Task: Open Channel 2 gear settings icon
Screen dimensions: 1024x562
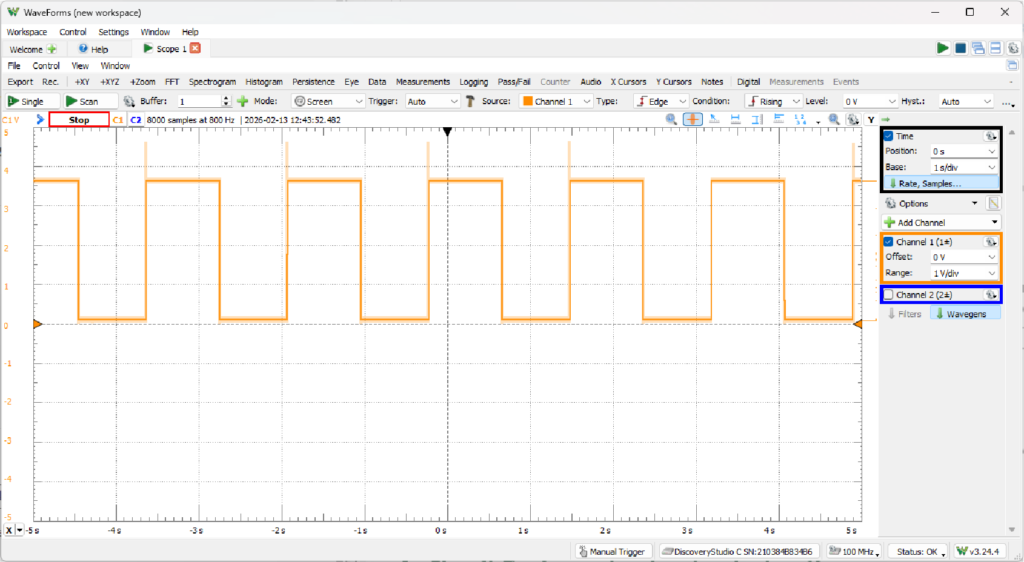Action: click(x=990, y=295)
